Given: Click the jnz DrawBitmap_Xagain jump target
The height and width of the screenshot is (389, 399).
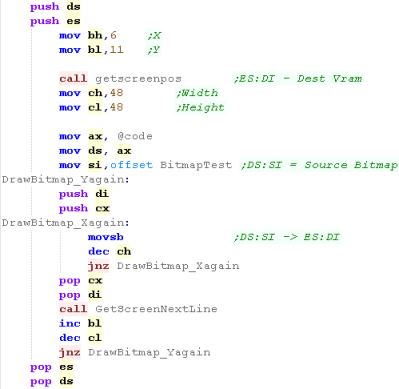Looking at the screenshot, I should [178, 266].
